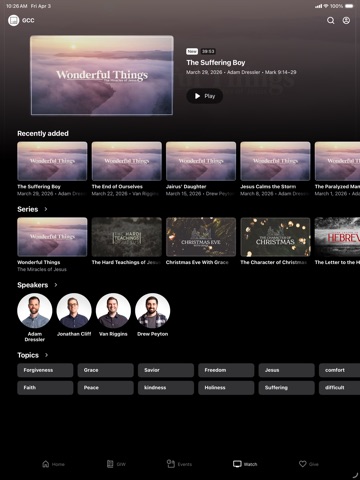Open The Hard Teachings of Jesus series
The width and height of the screenshot is (360, 480).
click(127, 237)
